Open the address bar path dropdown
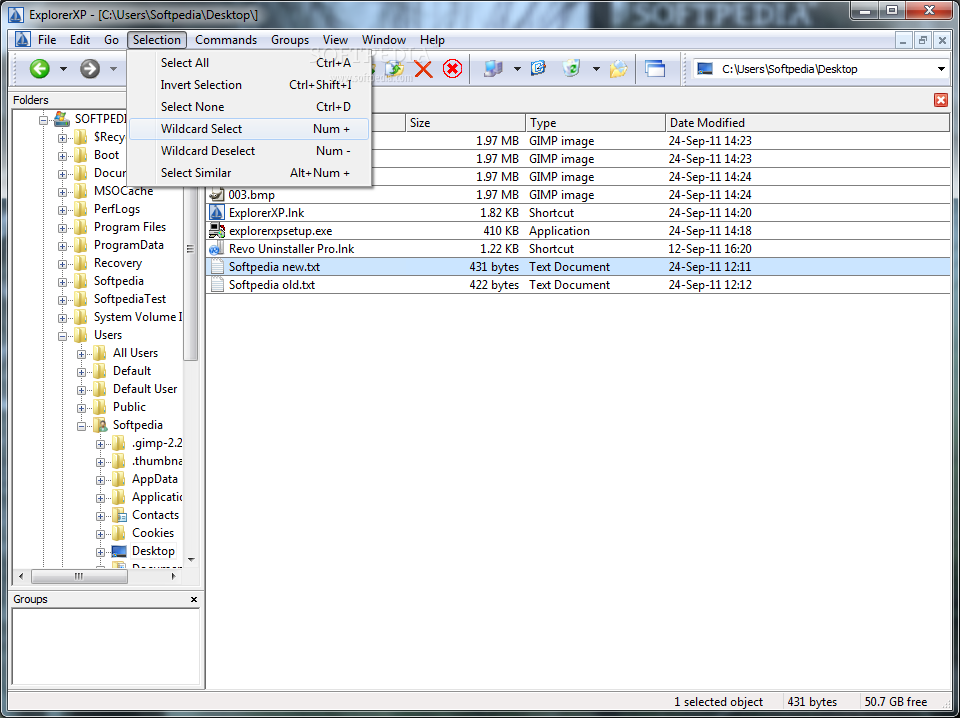The width and height of the screenshot is (960, 718). 941,69
